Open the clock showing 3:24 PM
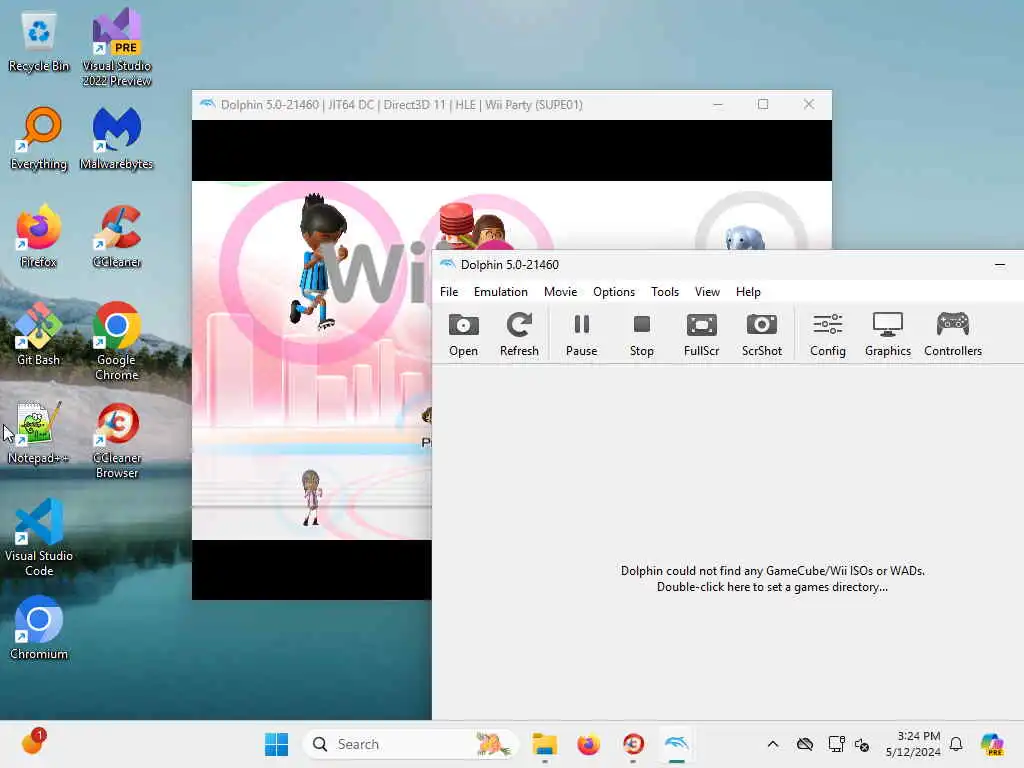Image resolution: width=1024 pixels, height=768 pixels. tap(913, 744)
